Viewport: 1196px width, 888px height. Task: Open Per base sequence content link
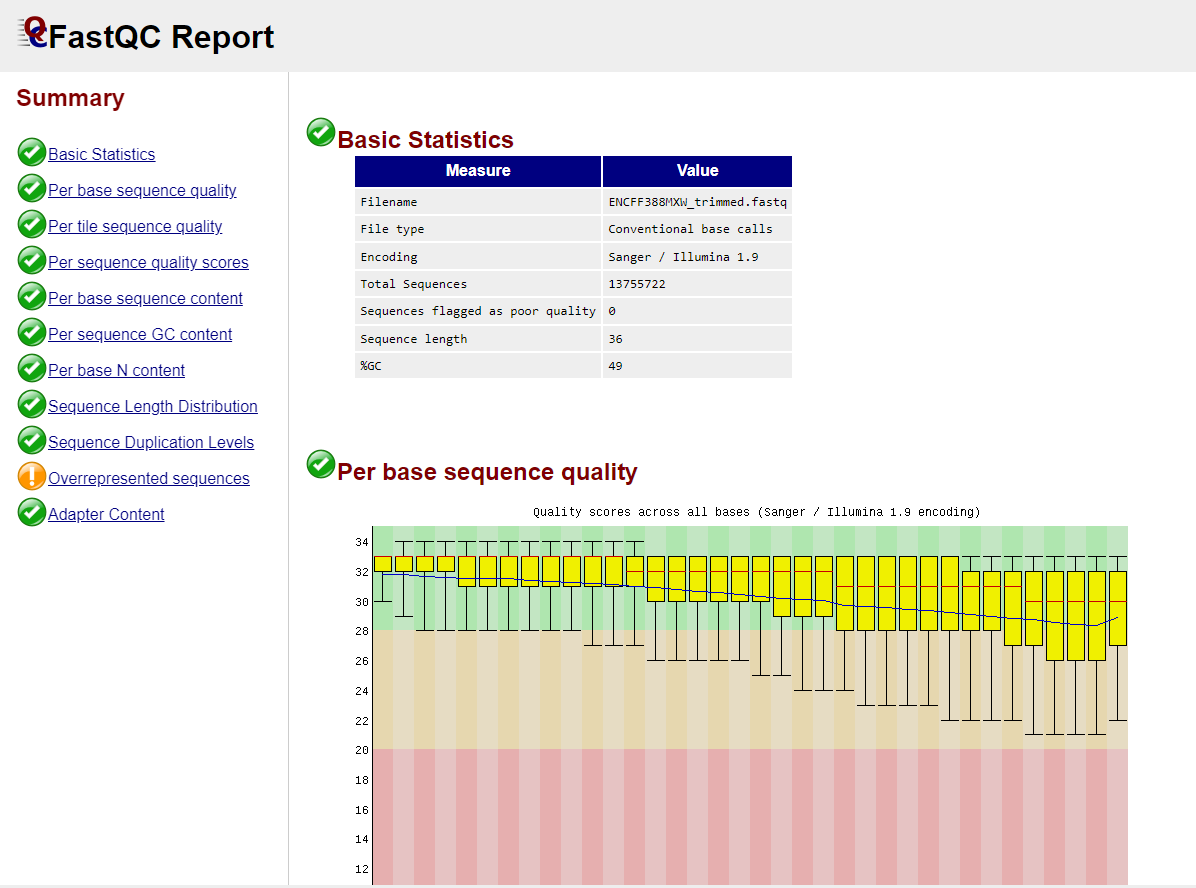point(145,298)
